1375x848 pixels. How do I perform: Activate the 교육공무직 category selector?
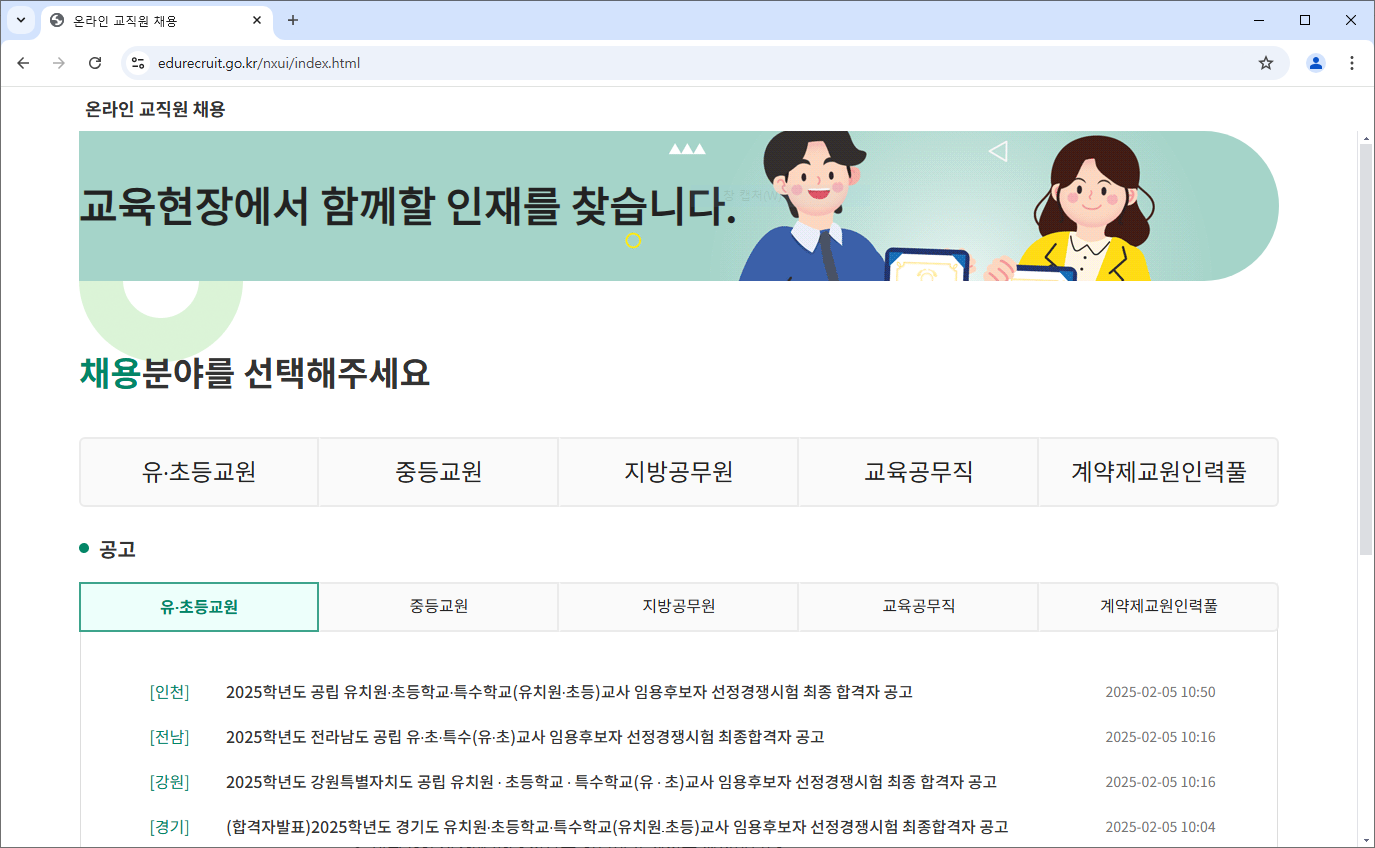point(917,472)
